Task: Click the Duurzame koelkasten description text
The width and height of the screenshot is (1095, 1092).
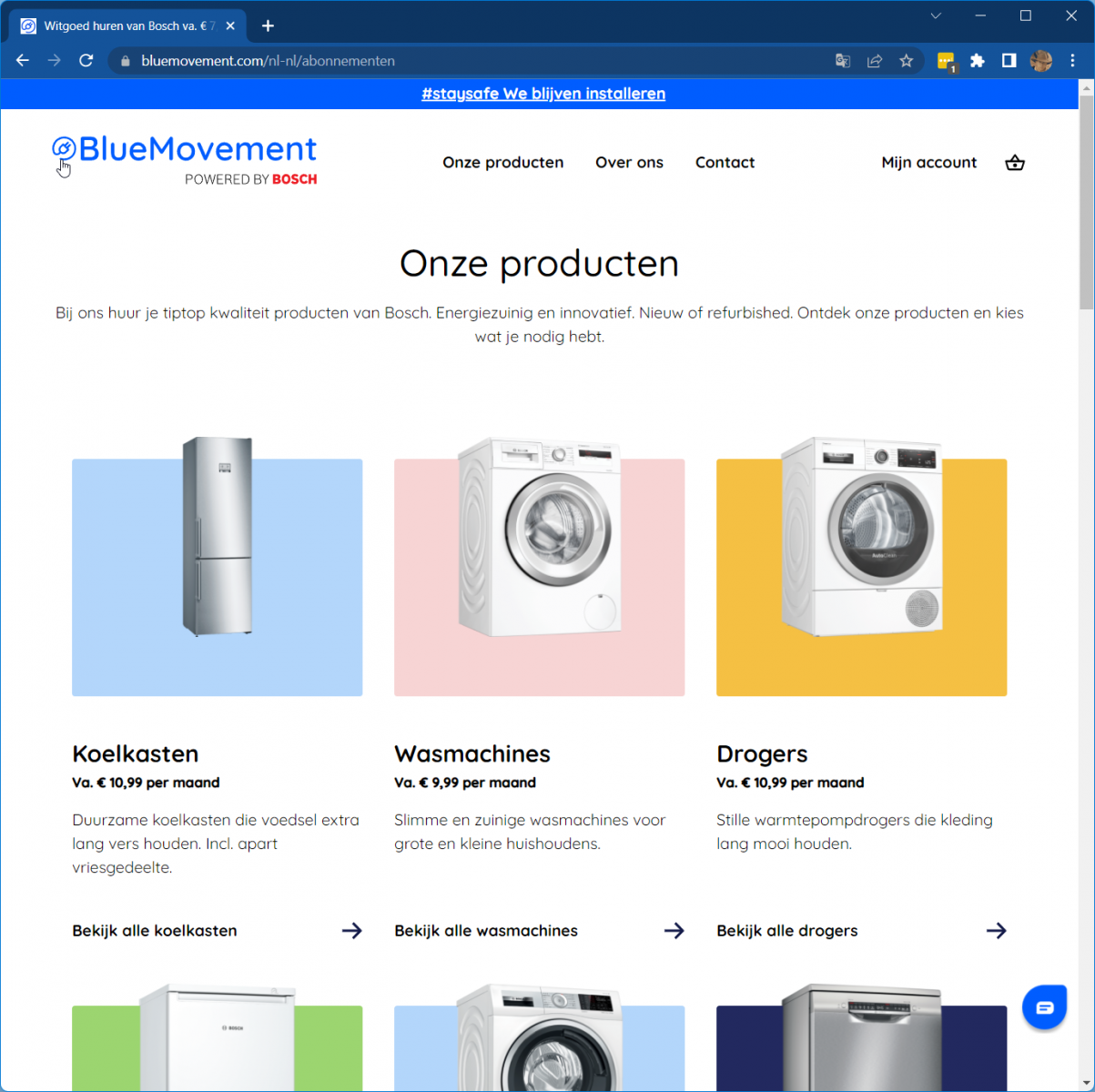Action: coord(216,844)
